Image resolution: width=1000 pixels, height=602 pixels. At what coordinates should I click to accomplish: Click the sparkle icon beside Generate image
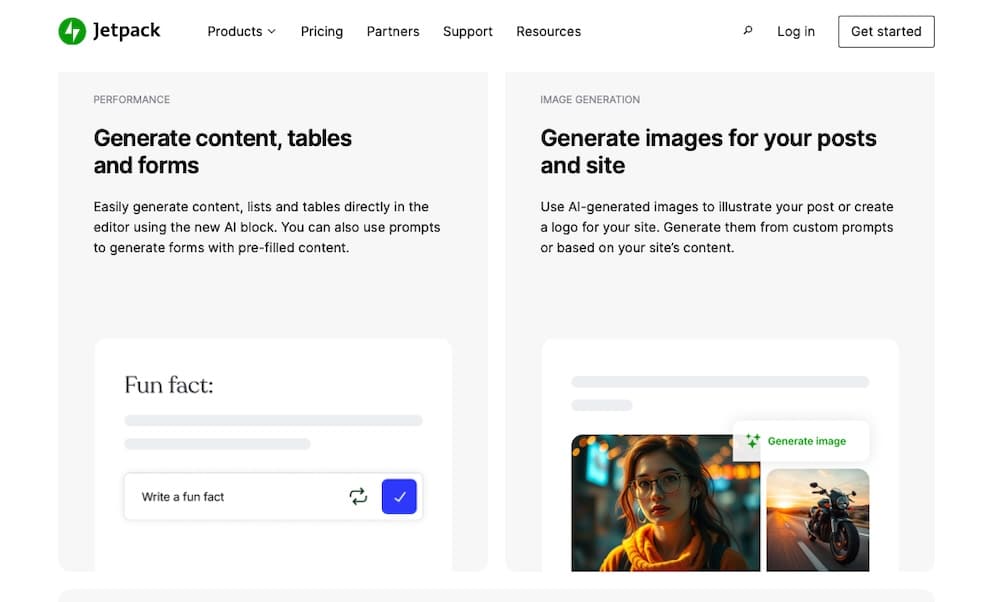click(x=752, y=441)
